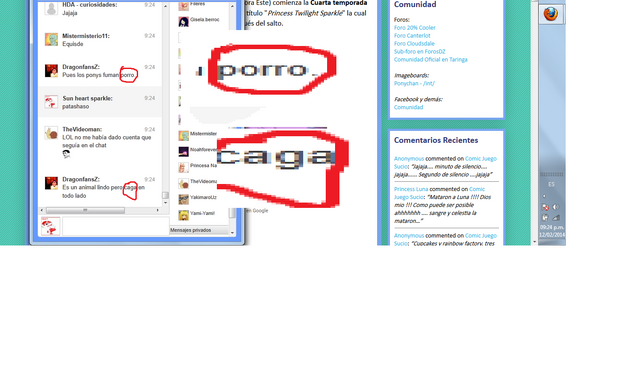Select Gisela berroc avatar in user list
640x391 pixels.
coord(184,21)
